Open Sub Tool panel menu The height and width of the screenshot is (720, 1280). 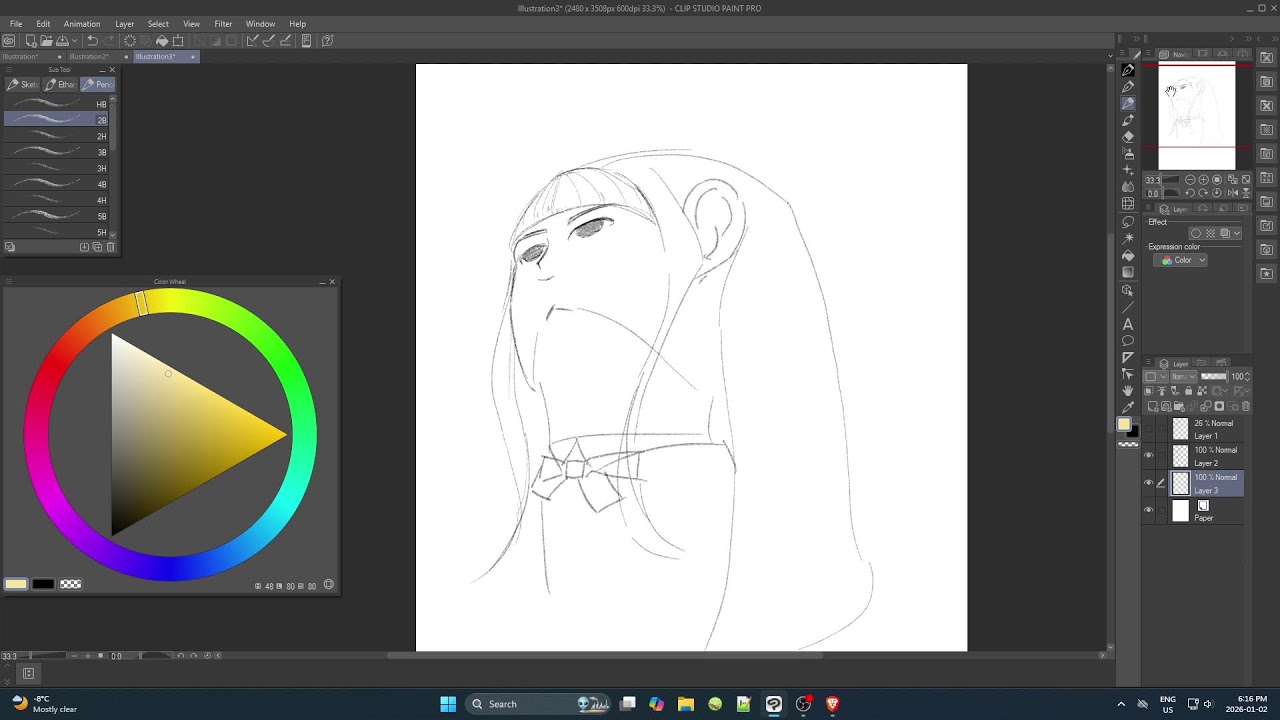point(8,70)
